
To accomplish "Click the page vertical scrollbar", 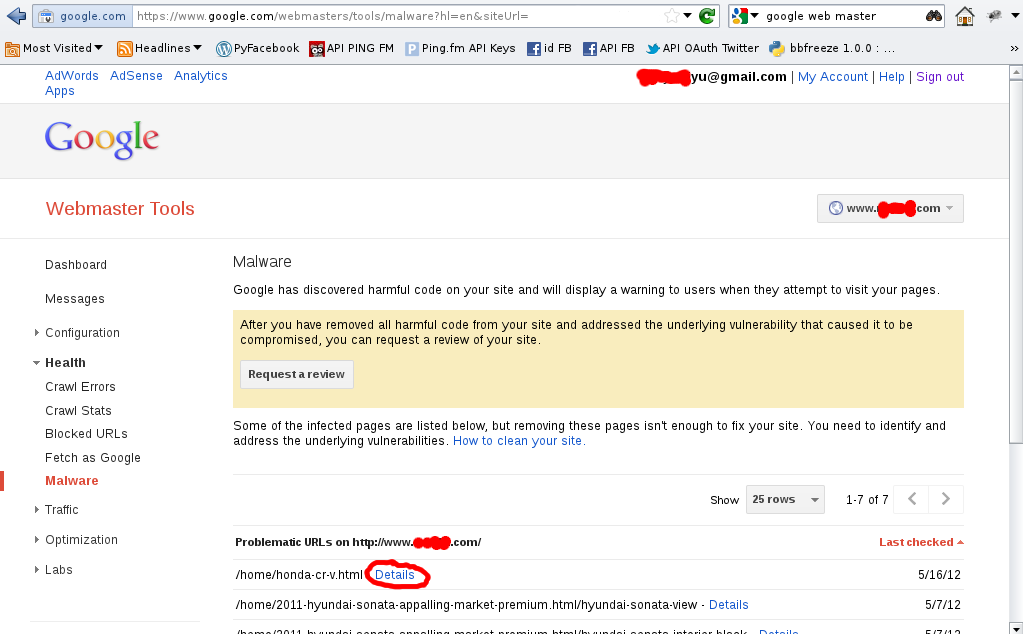I will [1016, 261].
